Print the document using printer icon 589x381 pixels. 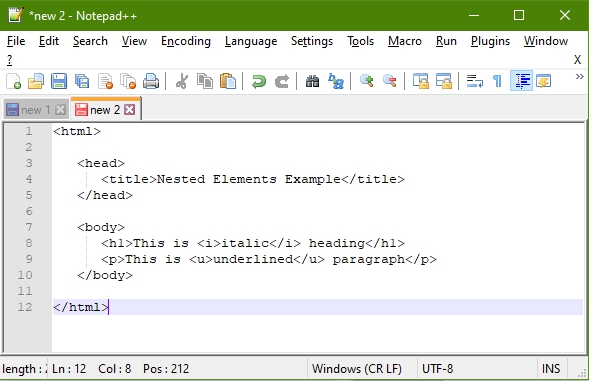pyautogui.click(x=151, y=81)
